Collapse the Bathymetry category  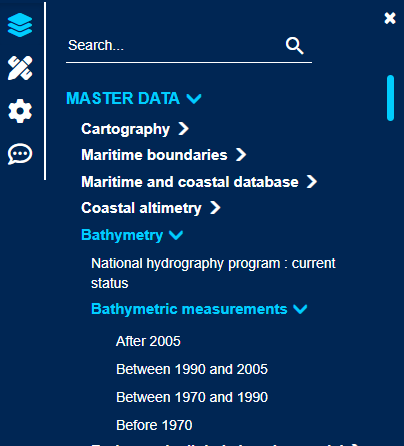(x=132, y=235)
